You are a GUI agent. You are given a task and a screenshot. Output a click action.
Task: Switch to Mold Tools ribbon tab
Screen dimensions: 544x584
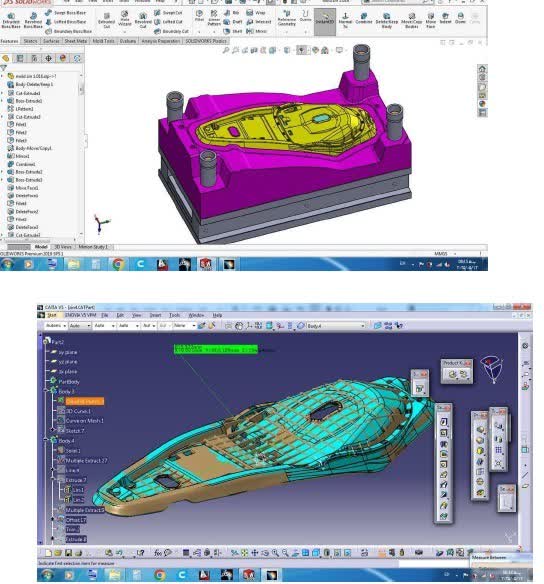(104, 41)
